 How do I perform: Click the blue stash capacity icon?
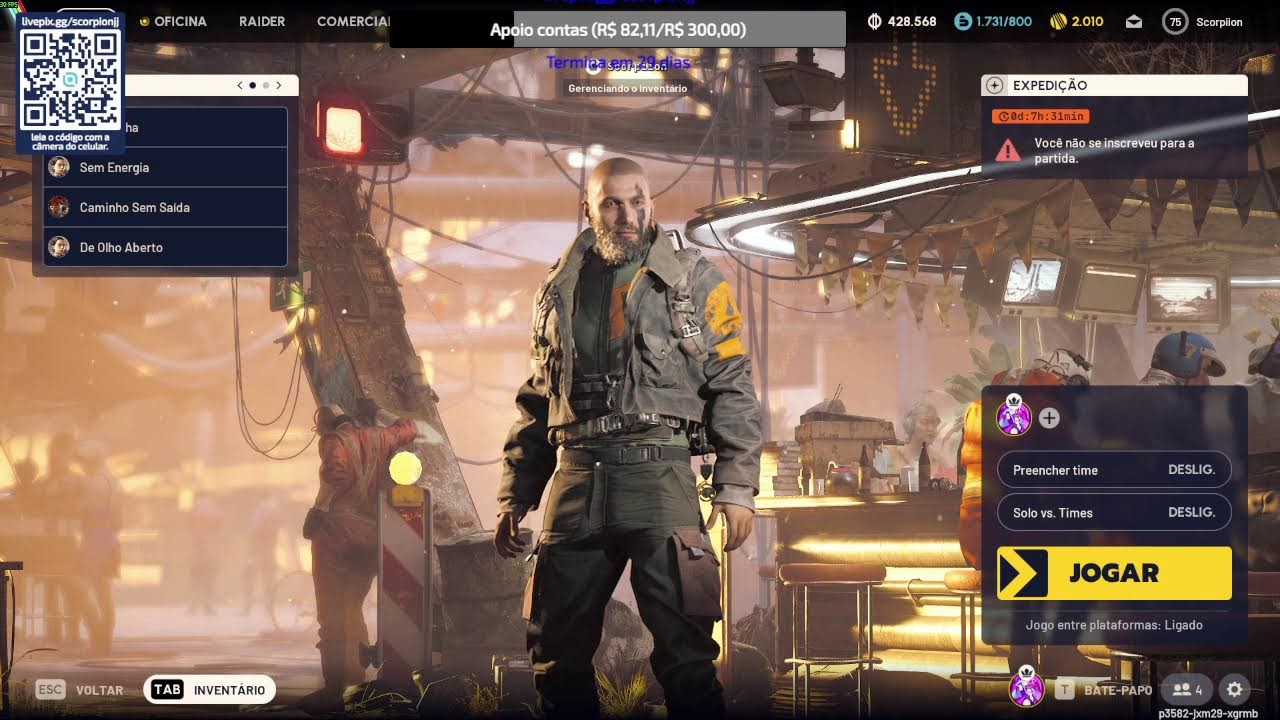tap(963, 21)
